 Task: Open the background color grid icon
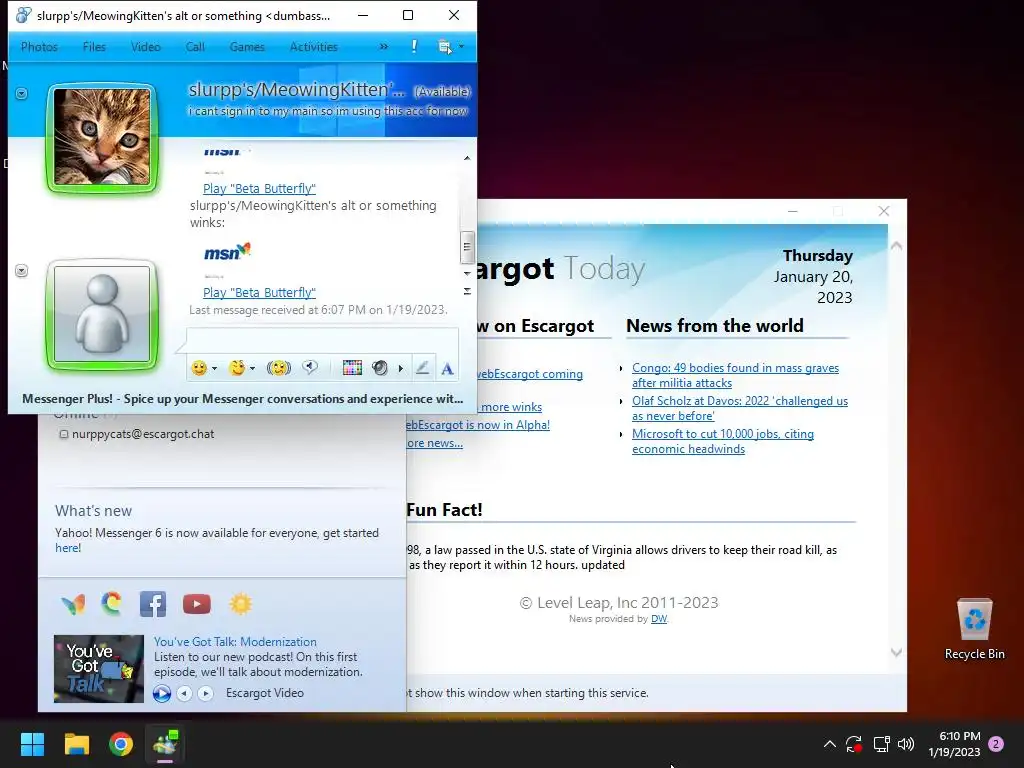click(352, 368)
